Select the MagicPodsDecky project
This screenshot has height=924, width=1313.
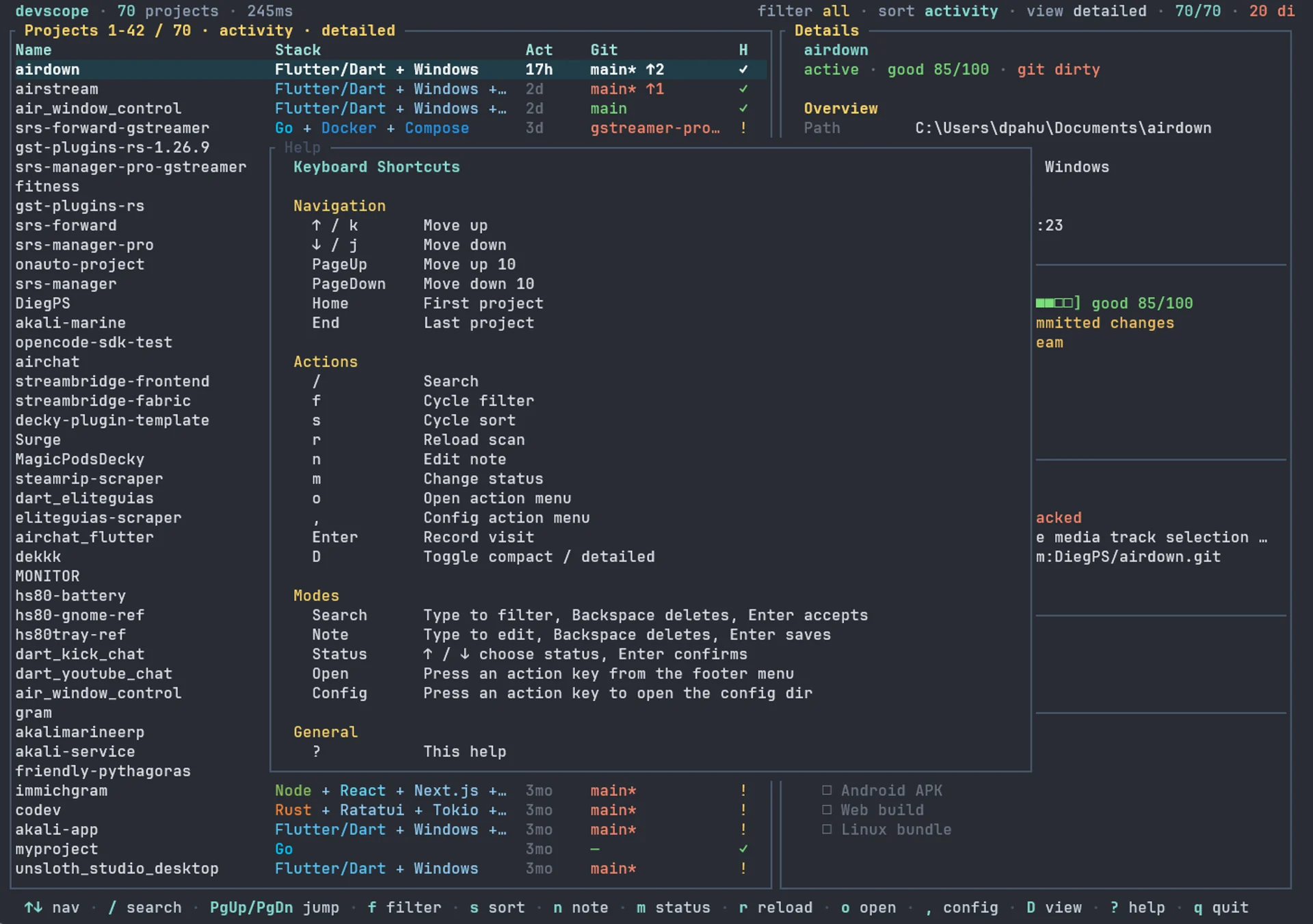80,460
